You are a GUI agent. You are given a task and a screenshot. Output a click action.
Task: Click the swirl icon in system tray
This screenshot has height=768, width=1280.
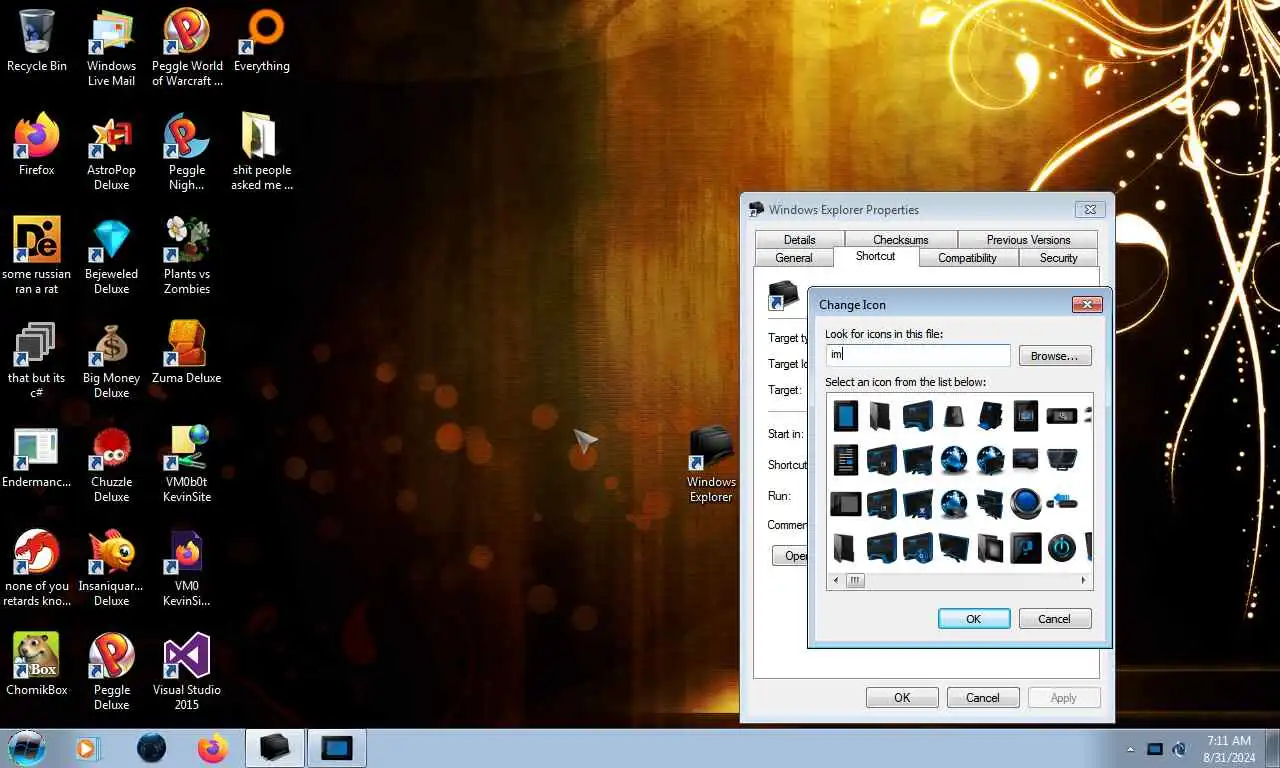pyautogui.click(x=1179, y=749)
